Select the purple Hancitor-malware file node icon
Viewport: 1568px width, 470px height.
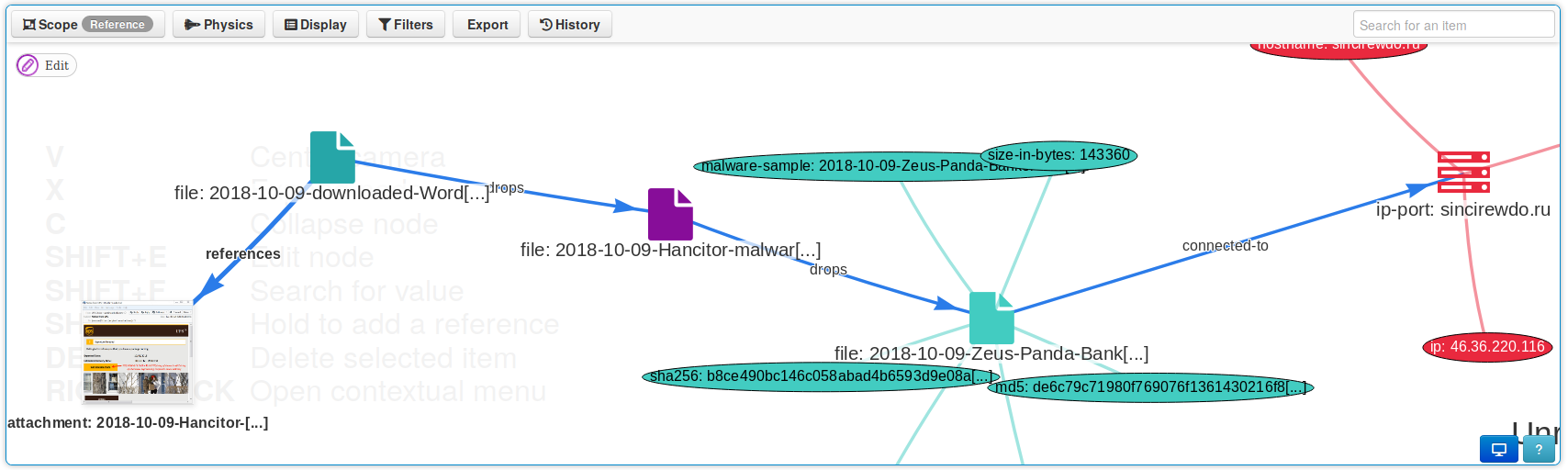(670, 214)
